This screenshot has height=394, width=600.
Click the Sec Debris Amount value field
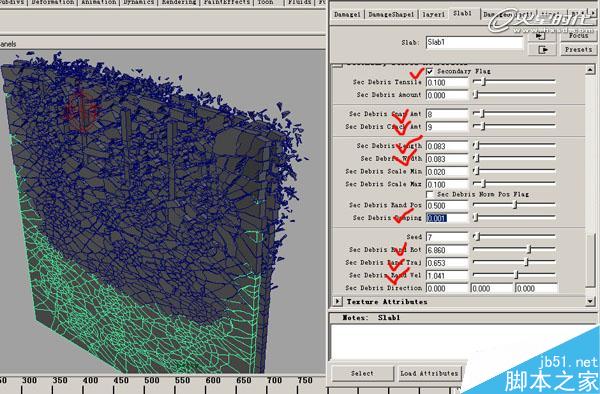pos(447,95)
